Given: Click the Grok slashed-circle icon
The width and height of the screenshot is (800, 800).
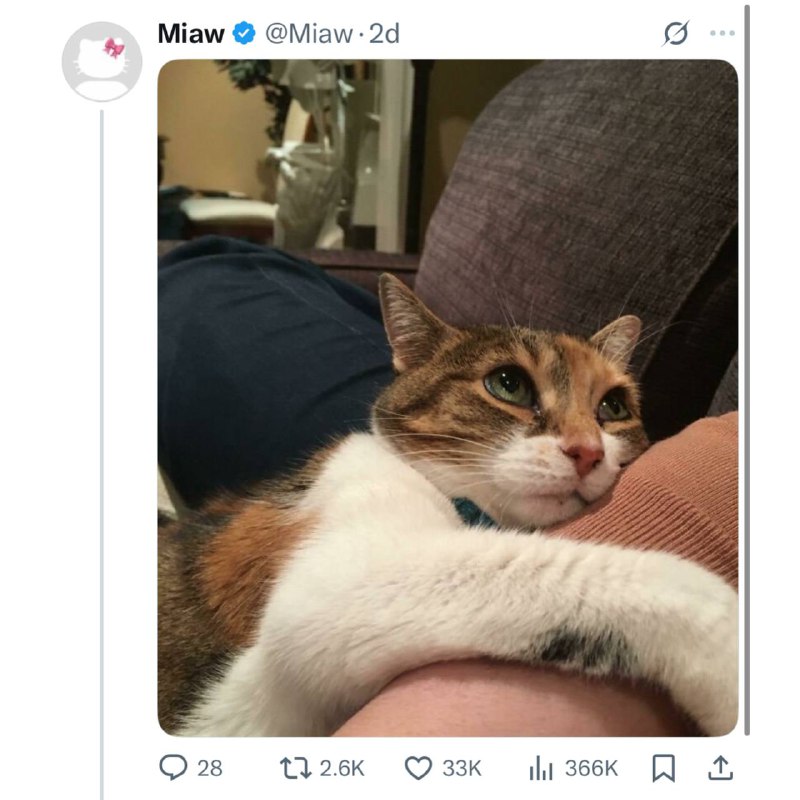Looking at the screenshot, I should click(x=676, y=34).
